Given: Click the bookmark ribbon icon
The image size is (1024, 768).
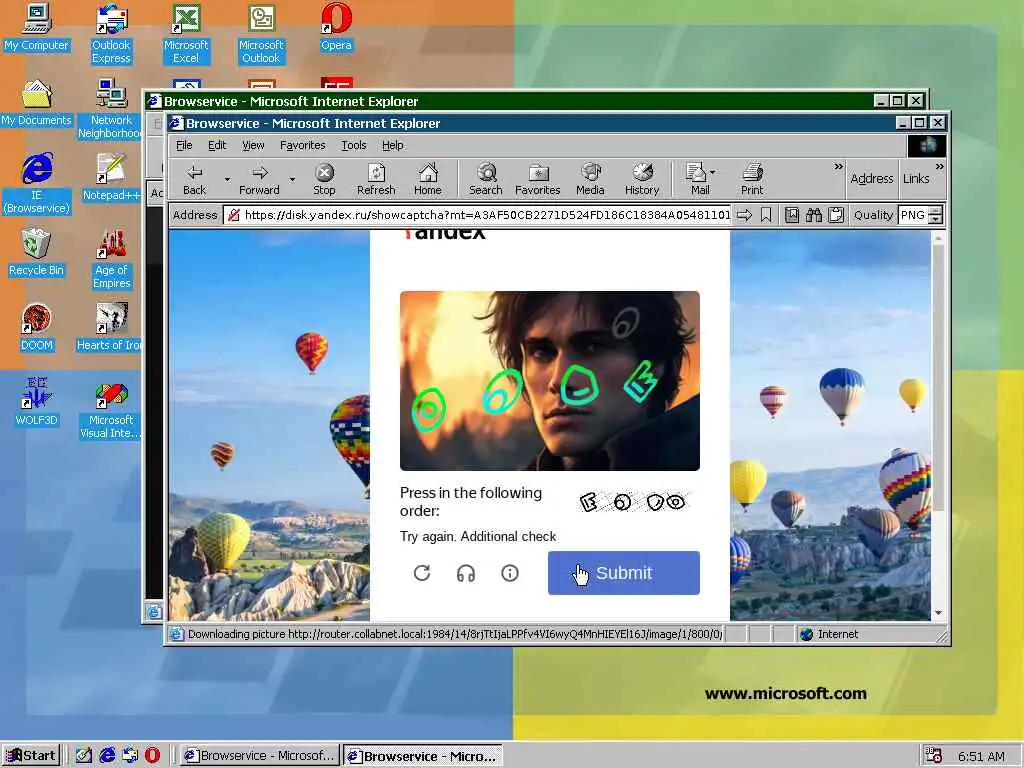Looking at the screenshot, I should point(766,215).
